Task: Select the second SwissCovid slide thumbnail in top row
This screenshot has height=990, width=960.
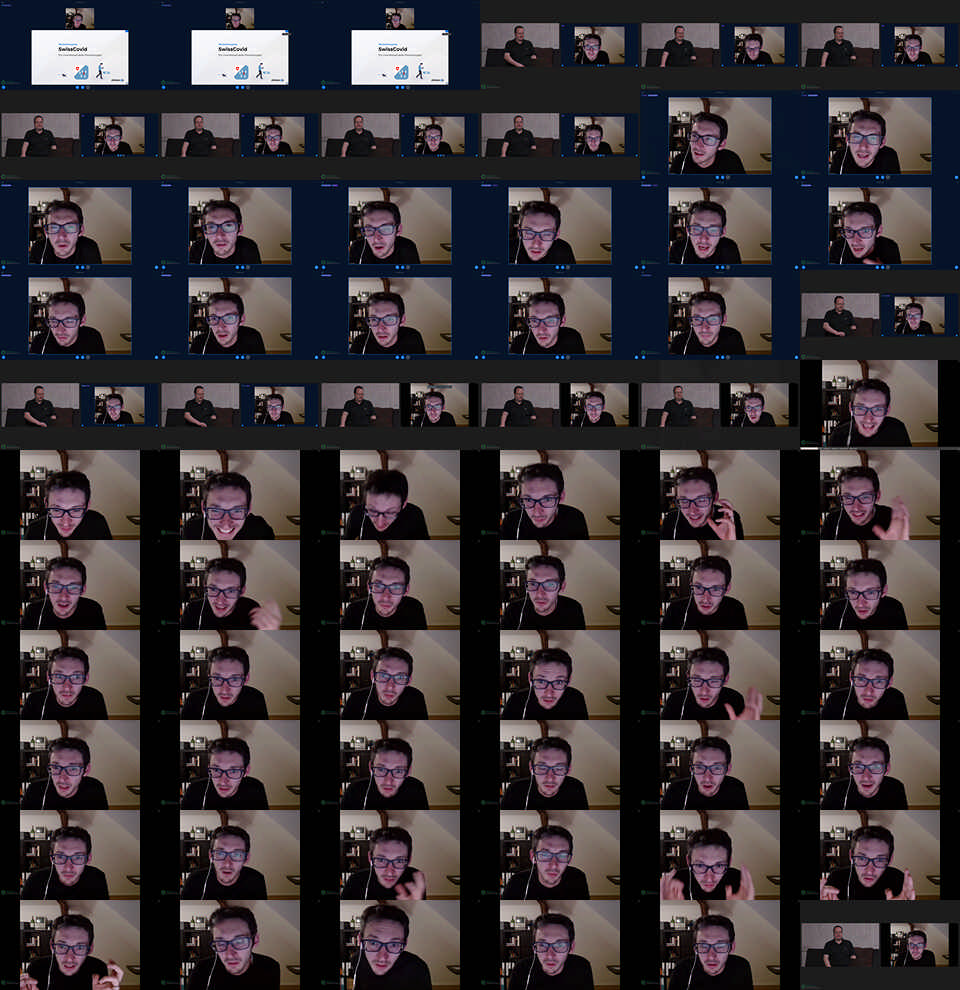Action: (x=240, y=45)
